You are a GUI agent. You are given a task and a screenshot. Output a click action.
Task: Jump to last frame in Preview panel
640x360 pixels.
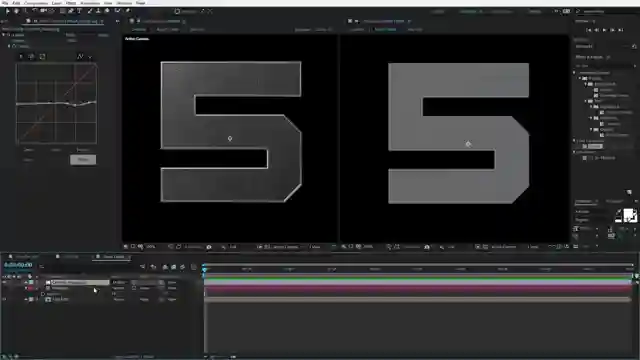click(x=621, y=30)
